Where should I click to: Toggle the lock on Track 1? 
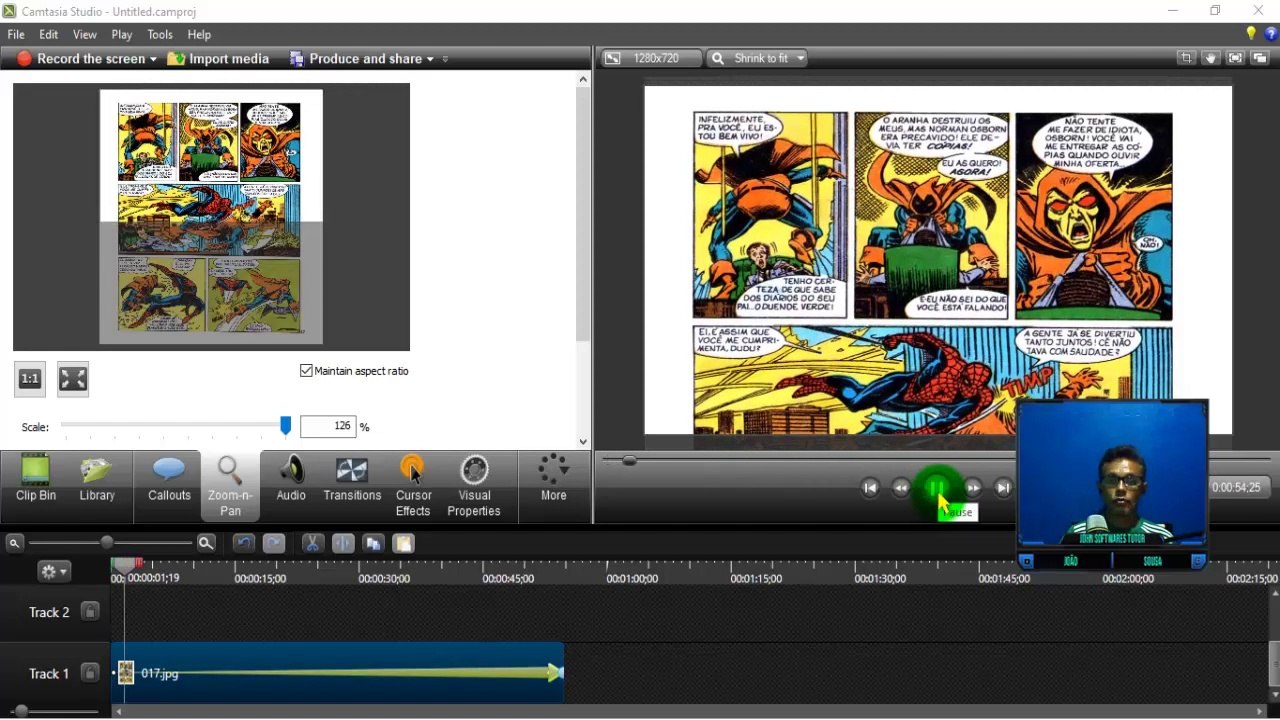(x=90, y=673)
